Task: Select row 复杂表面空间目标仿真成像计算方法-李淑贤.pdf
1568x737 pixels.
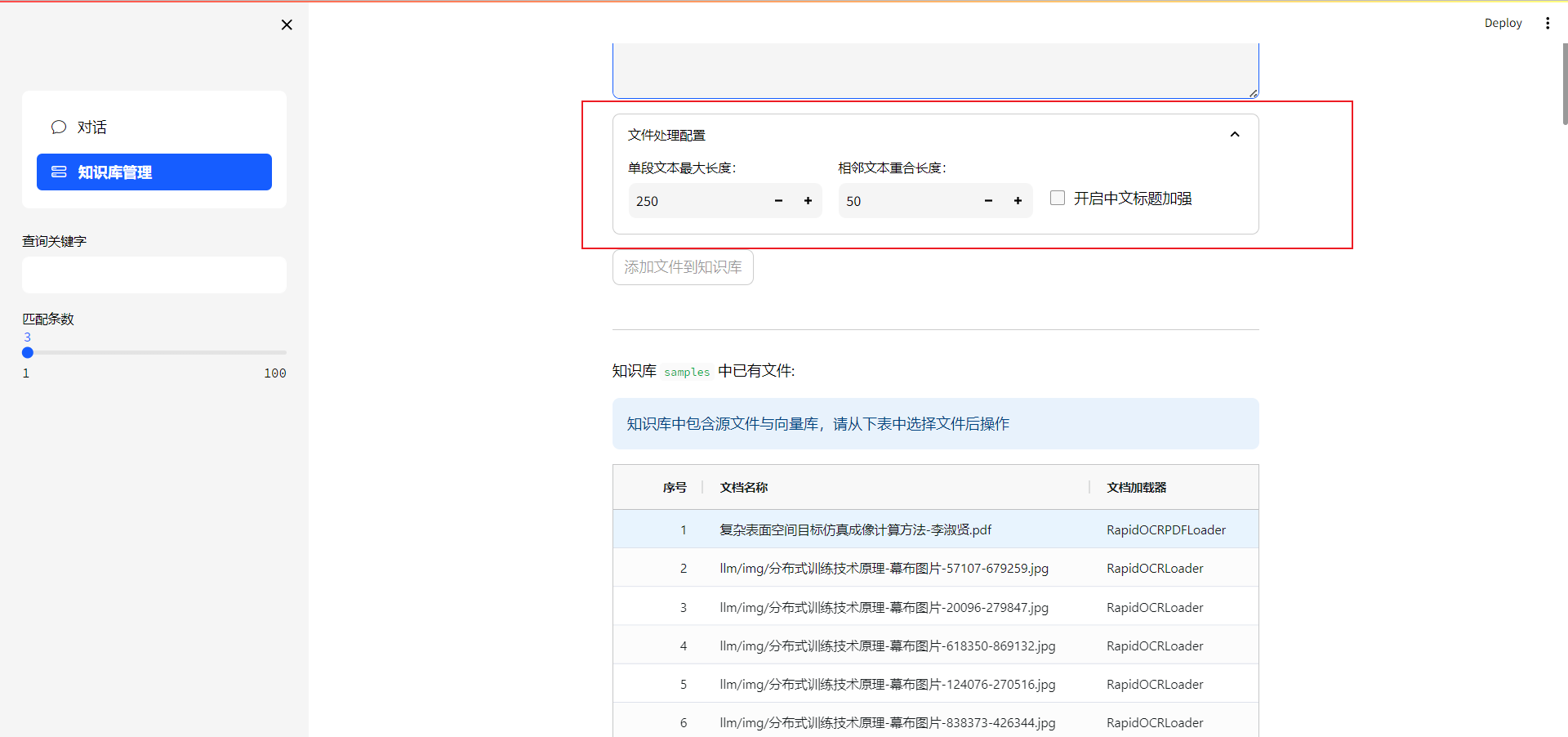Action: (936, 529)
